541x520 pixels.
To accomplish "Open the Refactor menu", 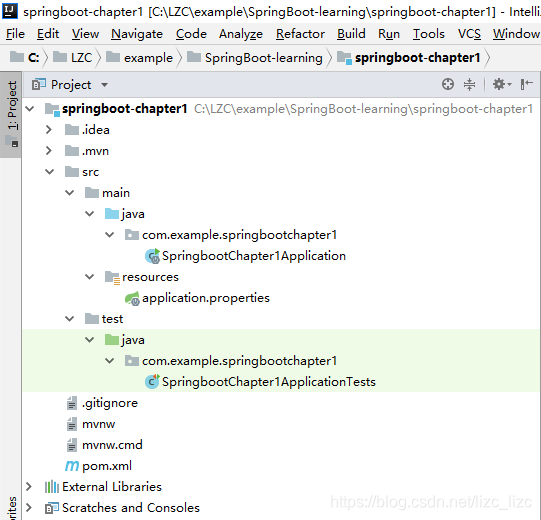I will (300, 34).
